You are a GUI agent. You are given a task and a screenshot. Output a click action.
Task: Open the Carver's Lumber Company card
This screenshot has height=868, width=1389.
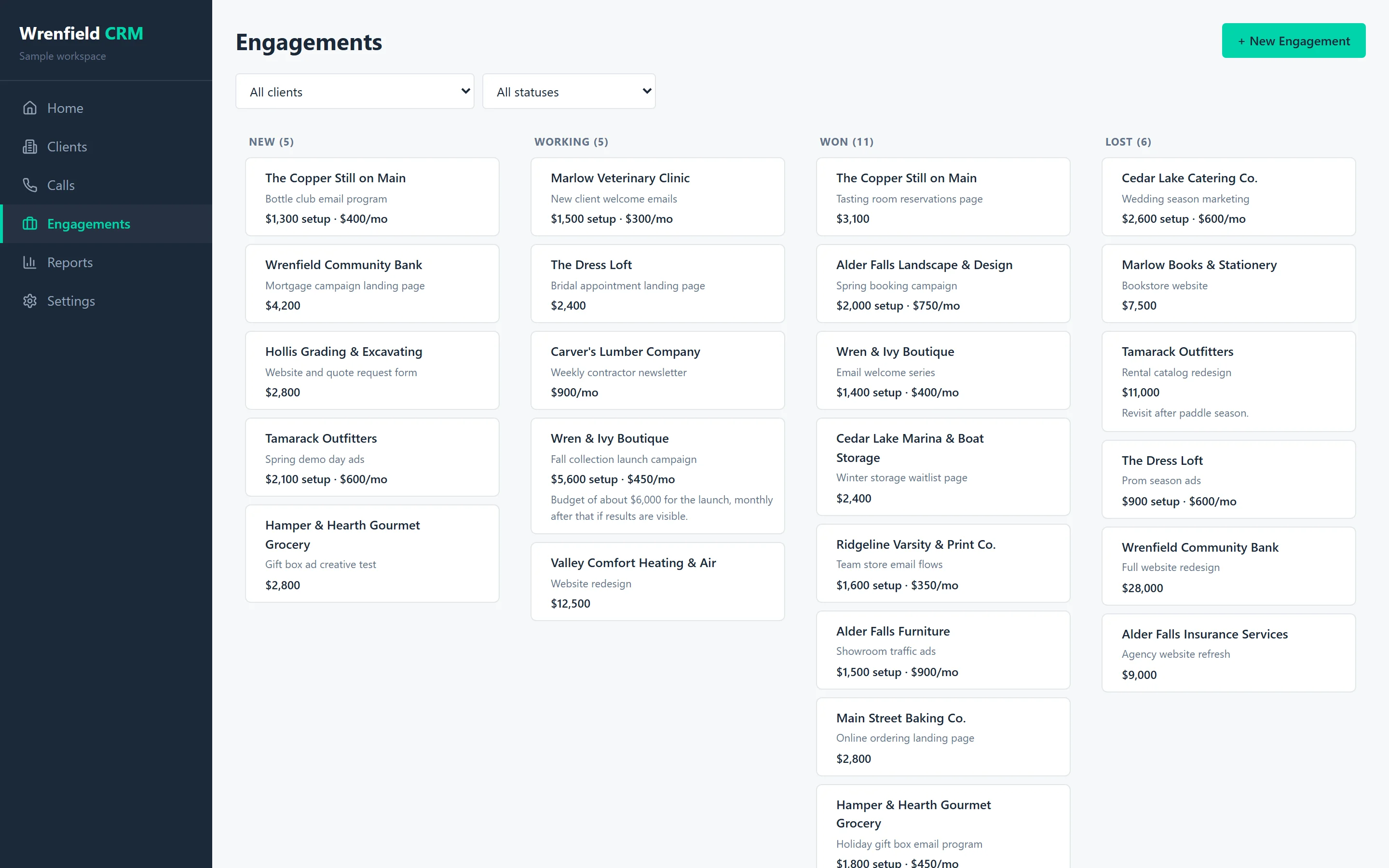[657, 370]
